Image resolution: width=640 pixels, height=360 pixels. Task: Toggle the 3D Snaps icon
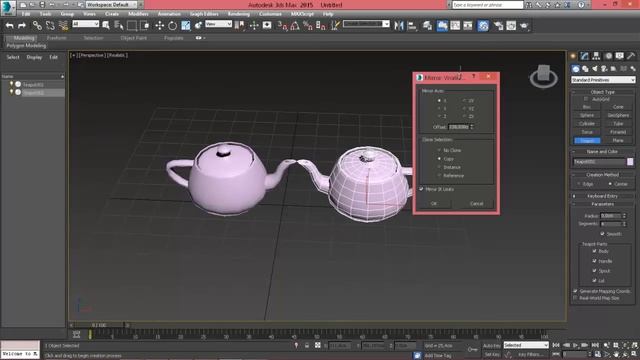(x=282, y=25)
